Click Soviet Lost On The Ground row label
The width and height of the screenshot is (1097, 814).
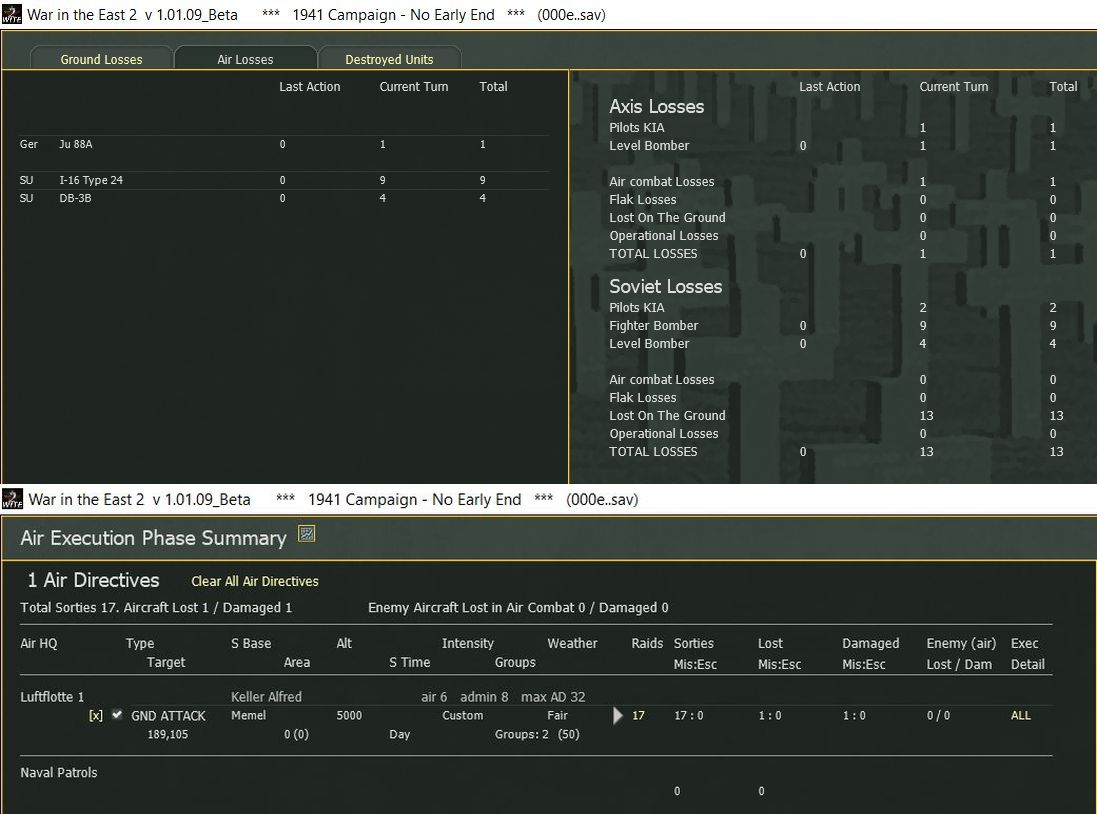(667, 415)
